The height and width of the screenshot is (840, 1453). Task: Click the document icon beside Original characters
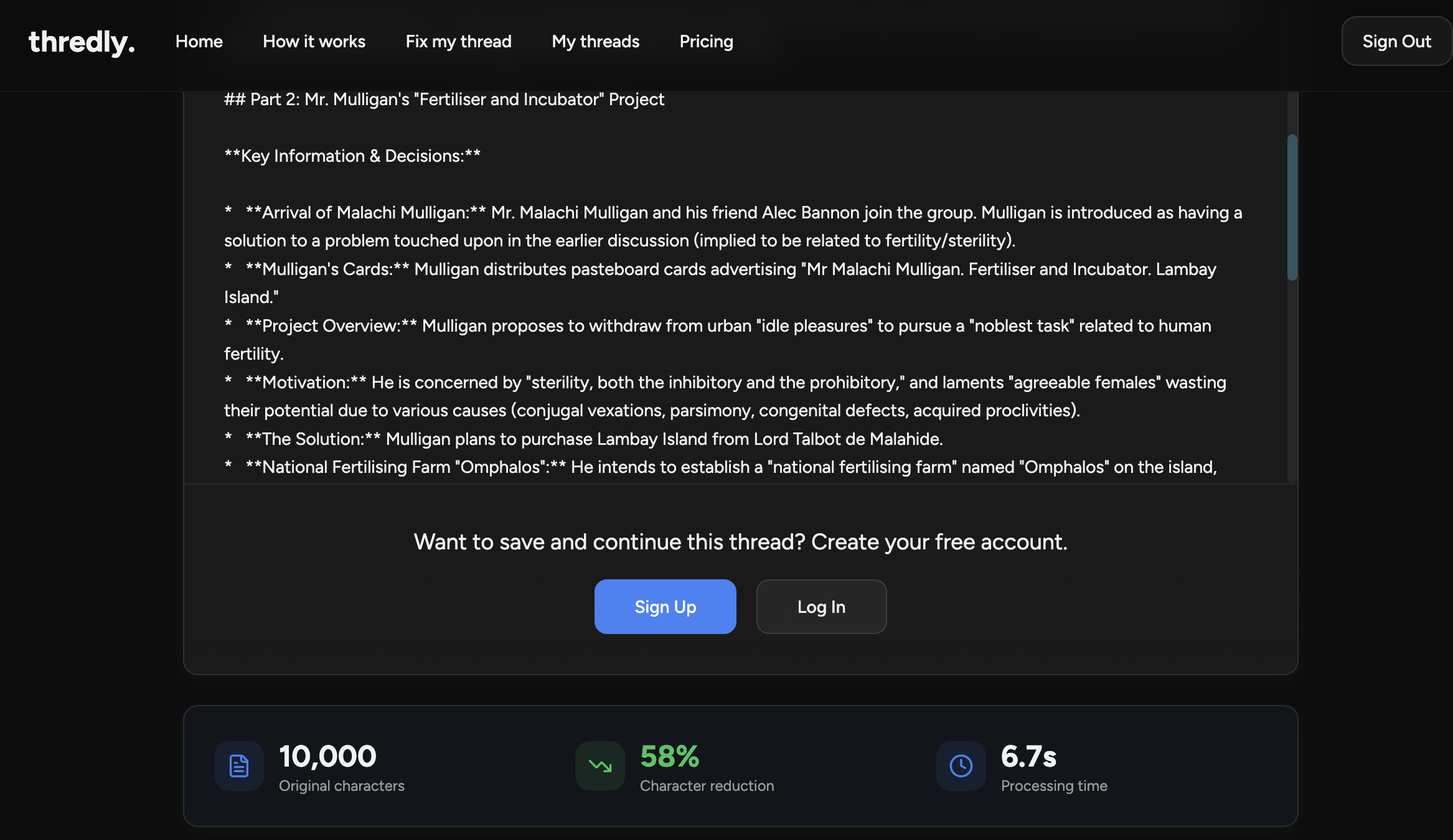click(x=239, y=765)
